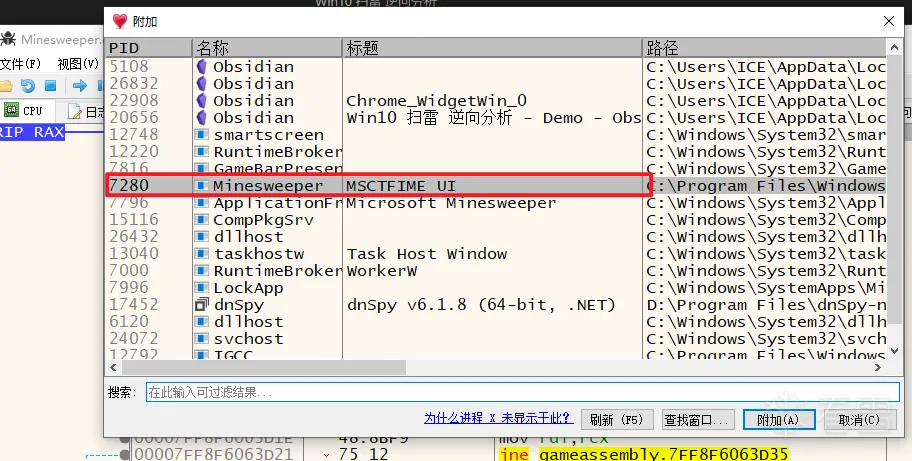Click the Restart icon in x64dbg toolbar

click(27, 86)
